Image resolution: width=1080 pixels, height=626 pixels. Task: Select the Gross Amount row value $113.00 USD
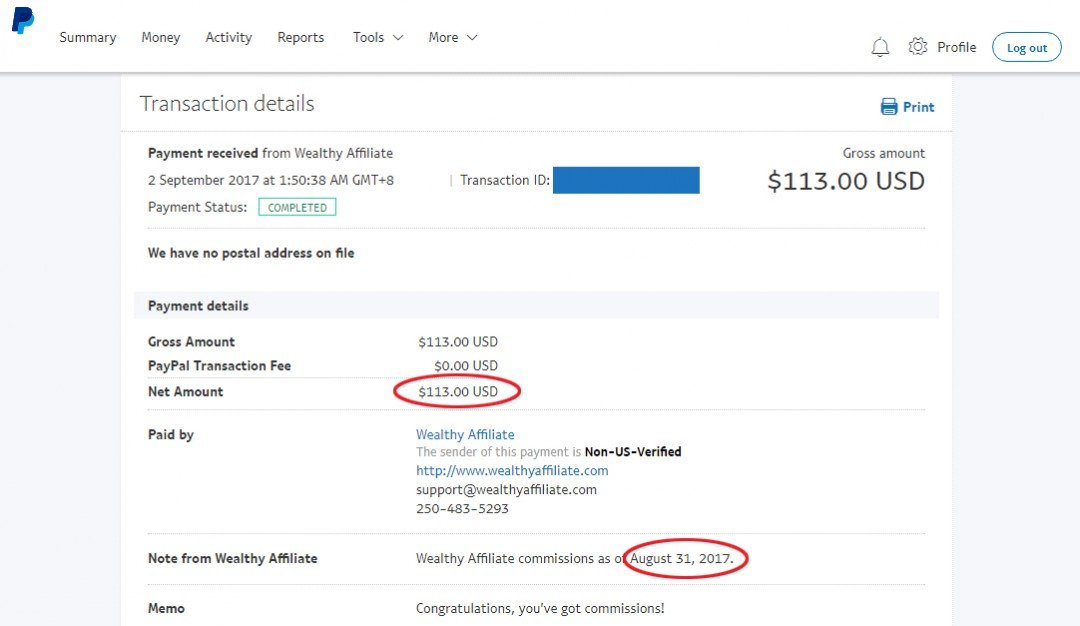tap(457, 342)
